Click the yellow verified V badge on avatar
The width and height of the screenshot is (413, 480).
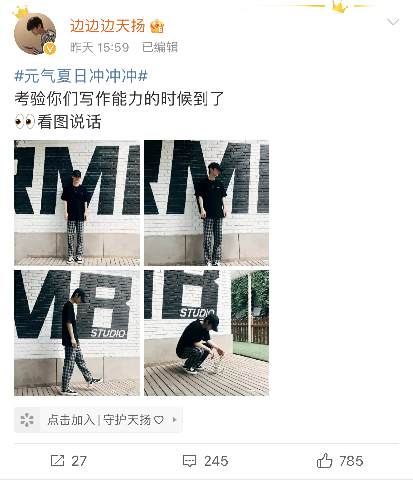click(50, 49)
